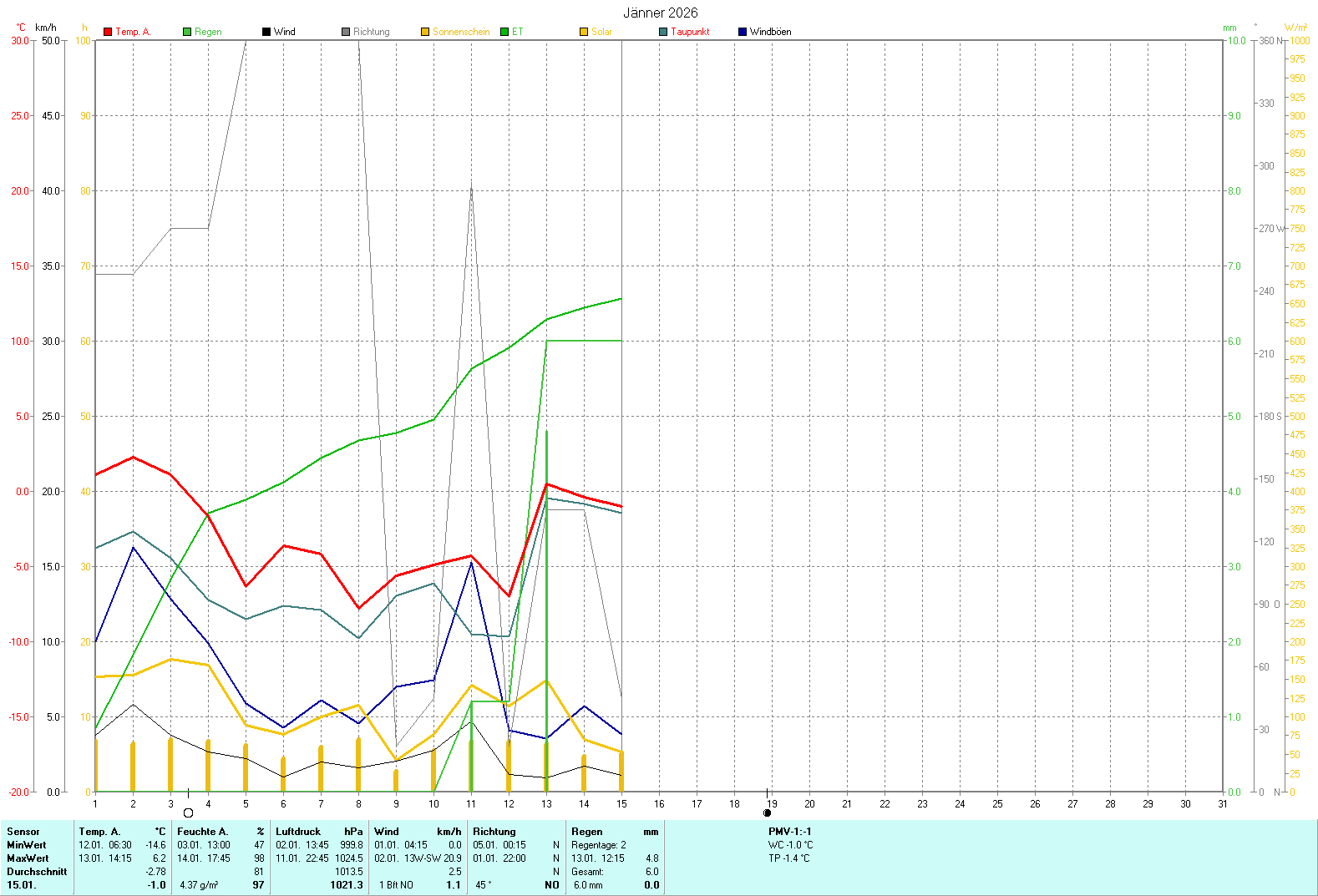Viewport: 1318px width, 896px height.
Task: Click the green Regen legend square
Action: click(x=187, y=32)
